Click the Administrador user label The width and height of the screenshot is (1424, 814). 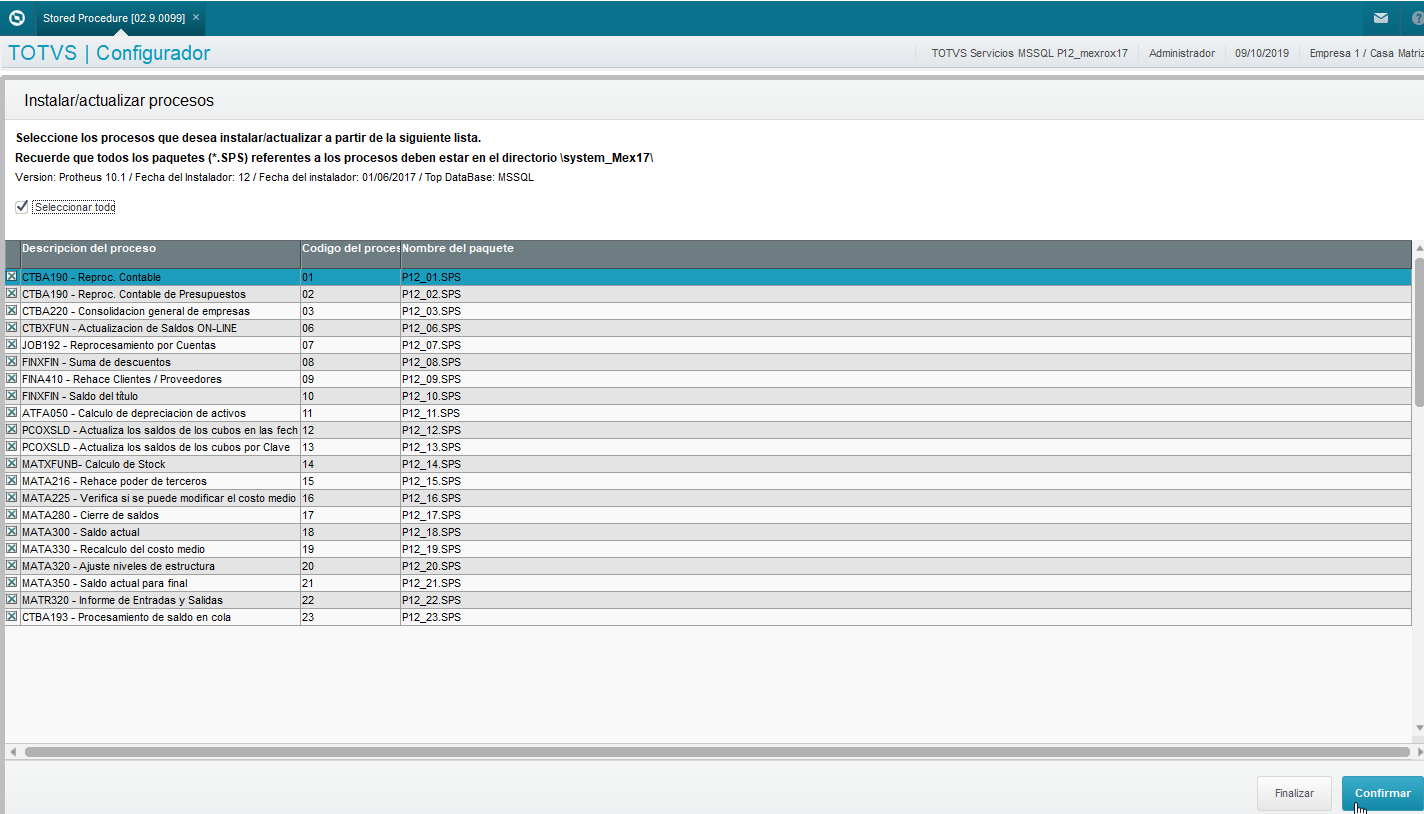coord(1182,53)
